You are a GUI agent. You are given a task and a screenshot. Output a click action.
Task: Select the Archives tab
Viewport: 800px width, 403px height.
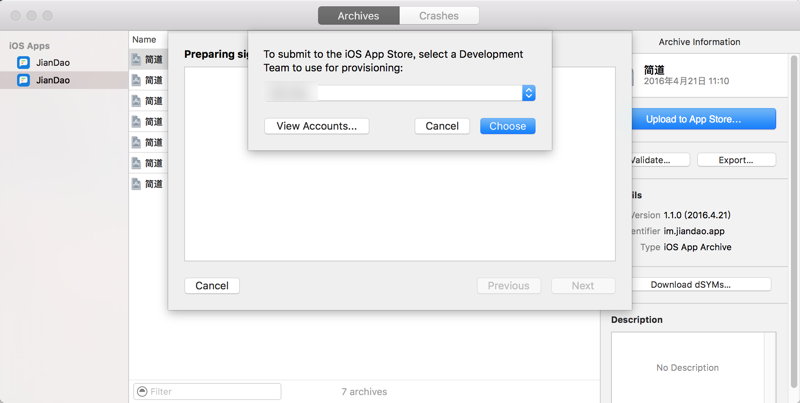(x=358, y=16)
